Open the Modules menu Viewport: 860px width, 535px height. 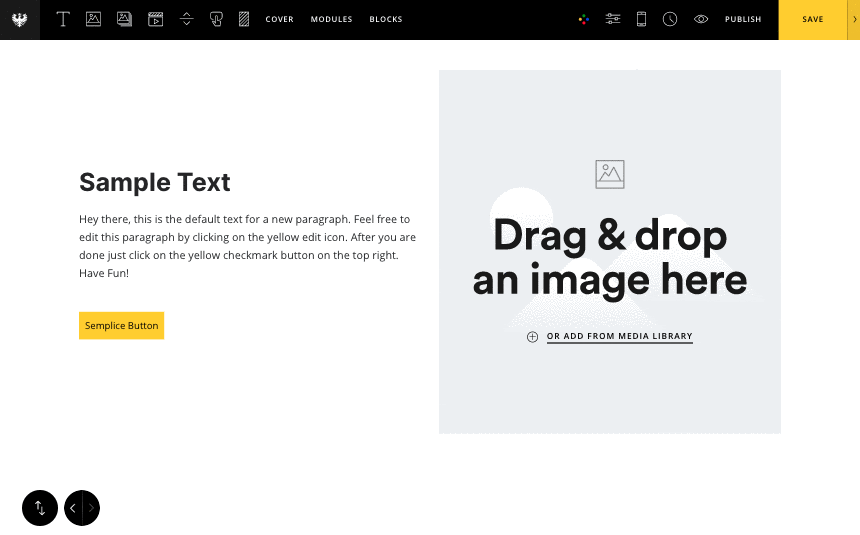(331, 19)
